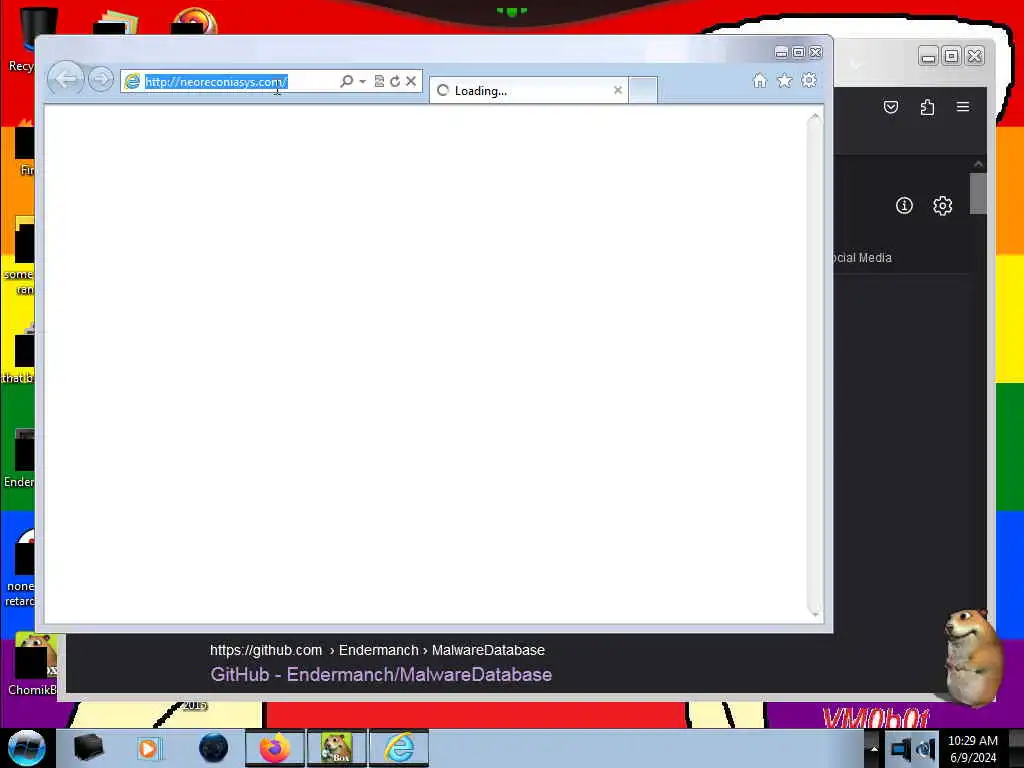Open Extensions puzzle icon in Firefox
Viewport: 1024px width, 768px height.
click(x=927, y=107)
